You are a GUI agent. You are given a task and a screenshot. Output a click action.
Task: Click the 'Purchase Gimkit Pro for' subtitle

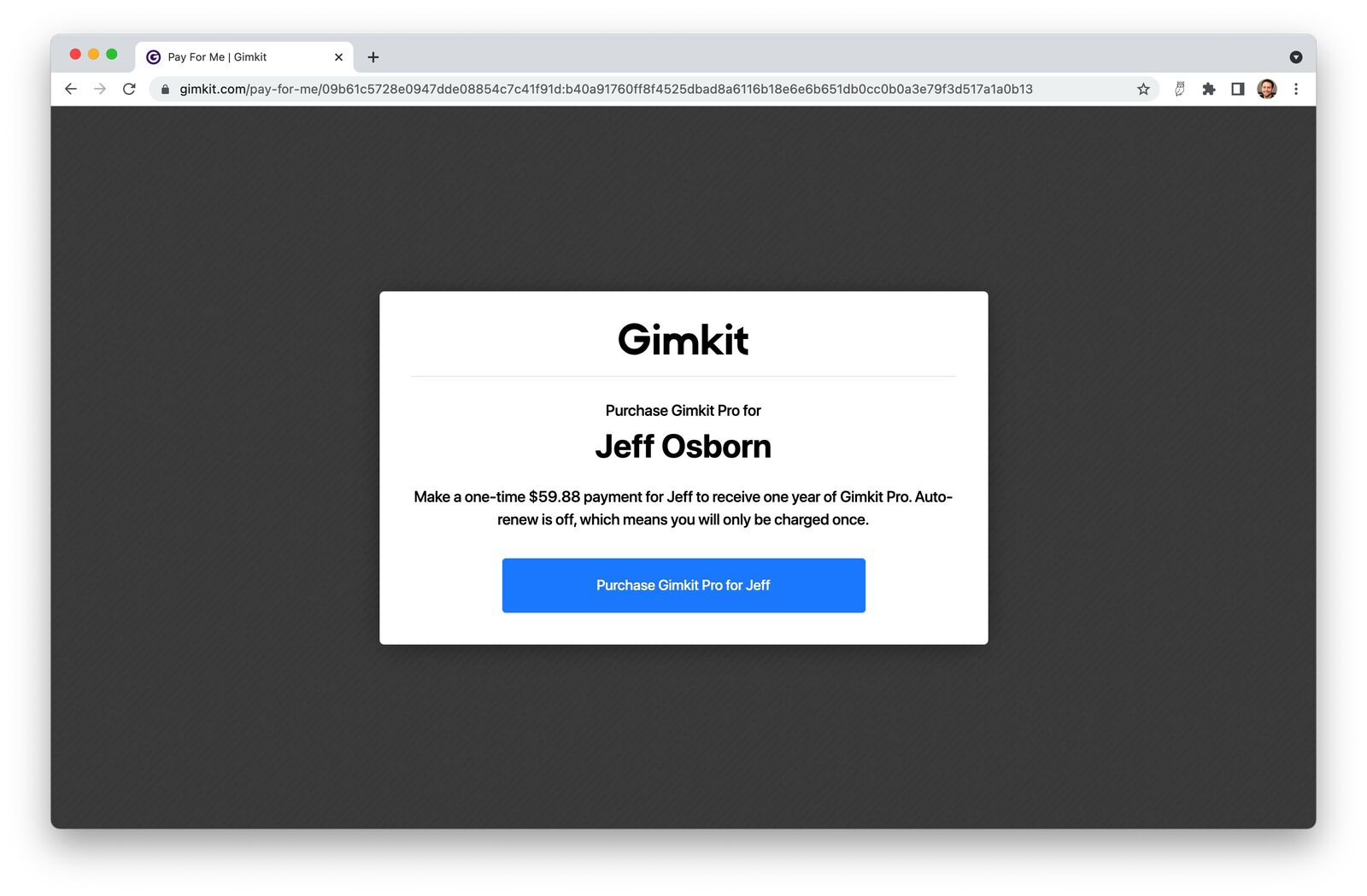pos(683,411)
